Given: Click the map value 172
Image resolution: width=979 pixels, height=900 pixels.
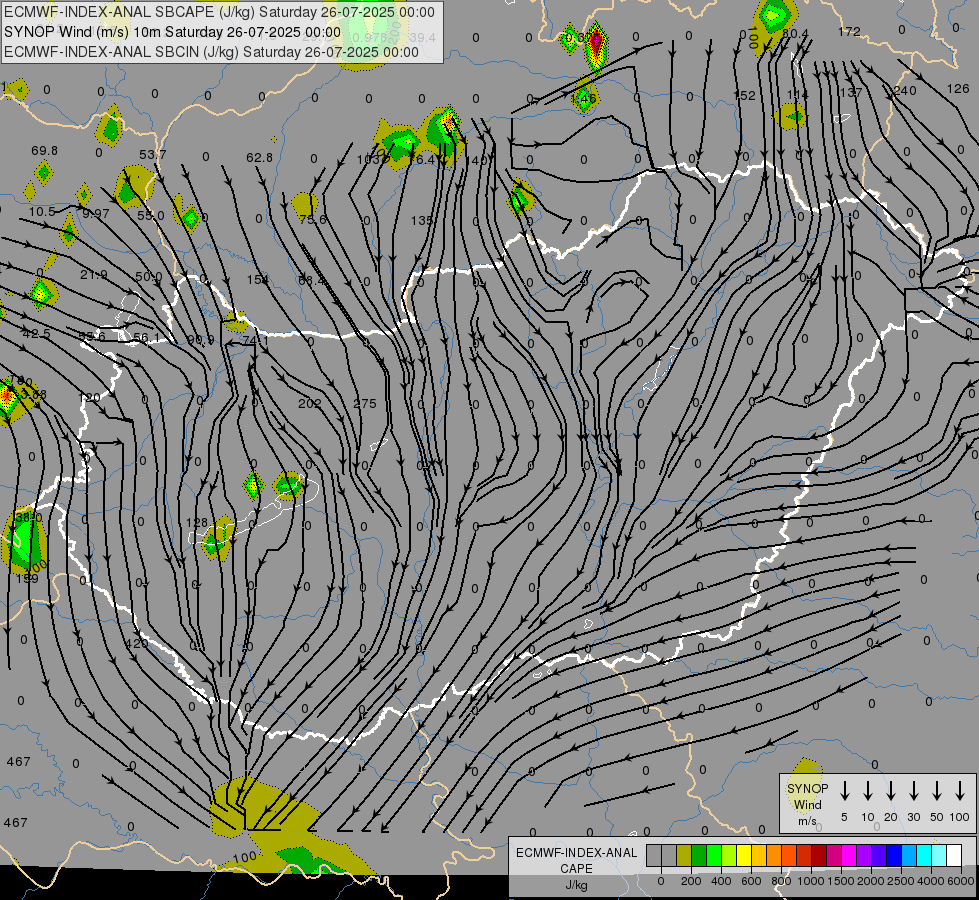Looking at the screenshot, I should click(x=849, y=31).
